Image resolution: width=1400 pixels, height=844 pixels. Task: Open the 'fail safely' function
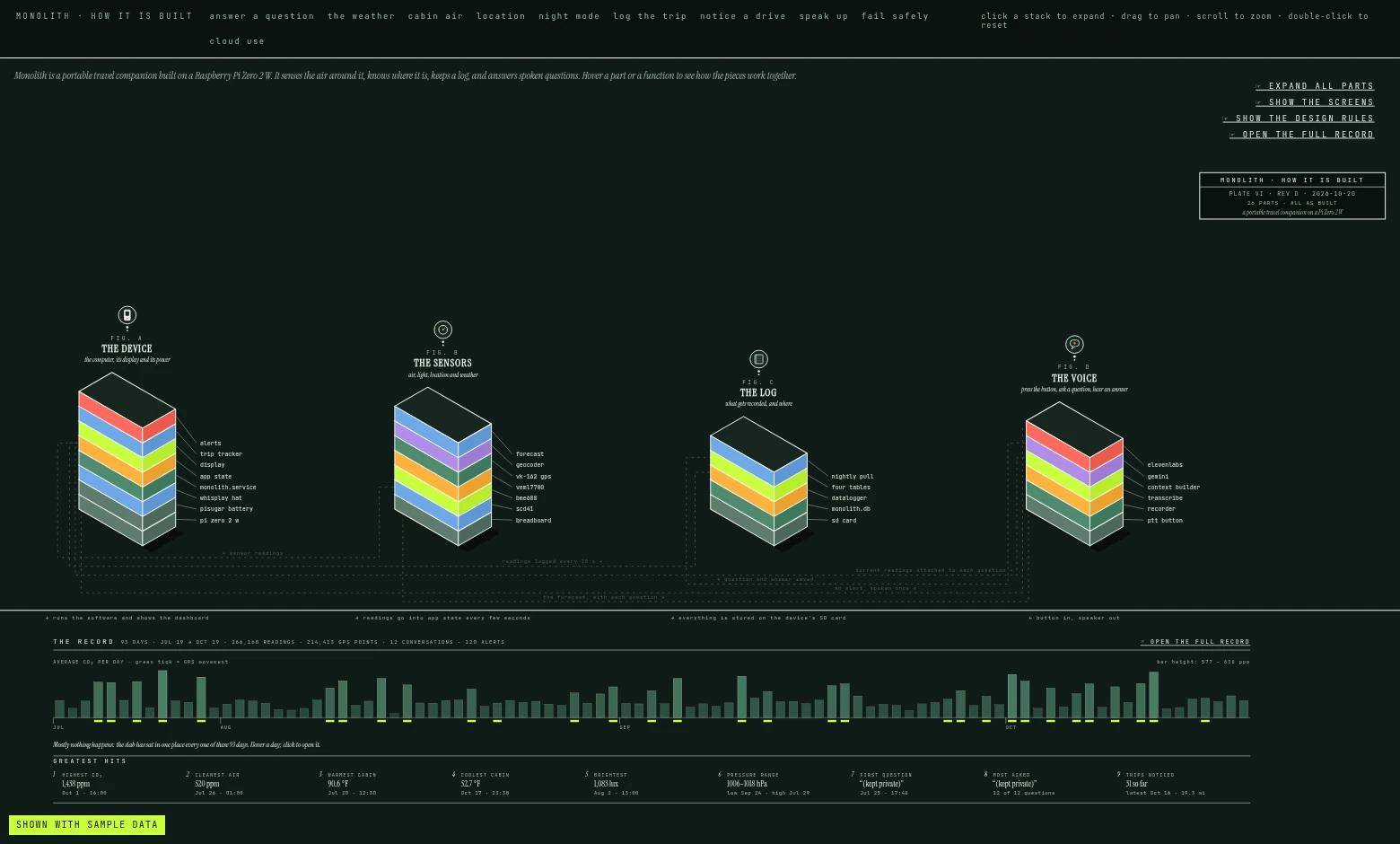[x=895, y=16]
